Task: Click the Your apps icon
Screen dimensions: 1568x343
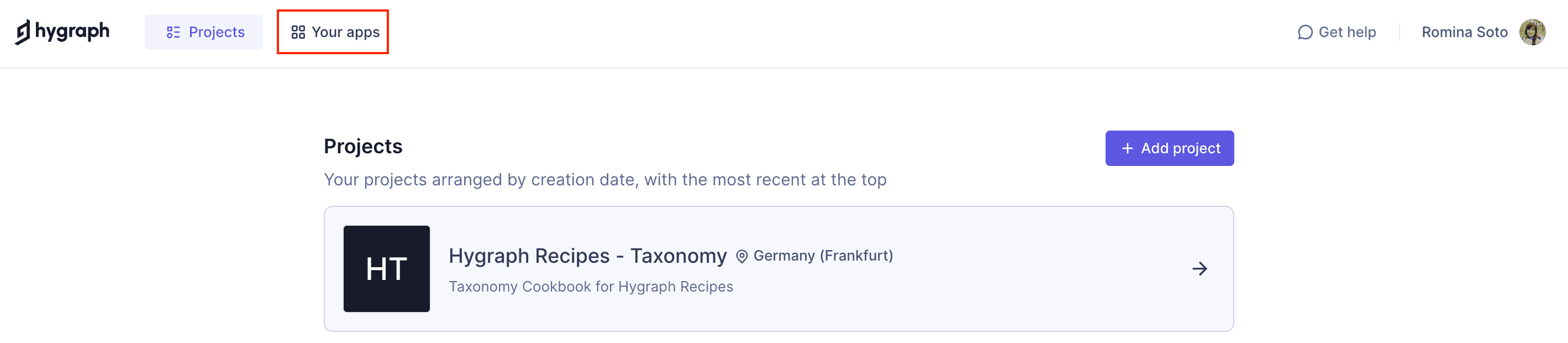Action: [x=298, y=32]
